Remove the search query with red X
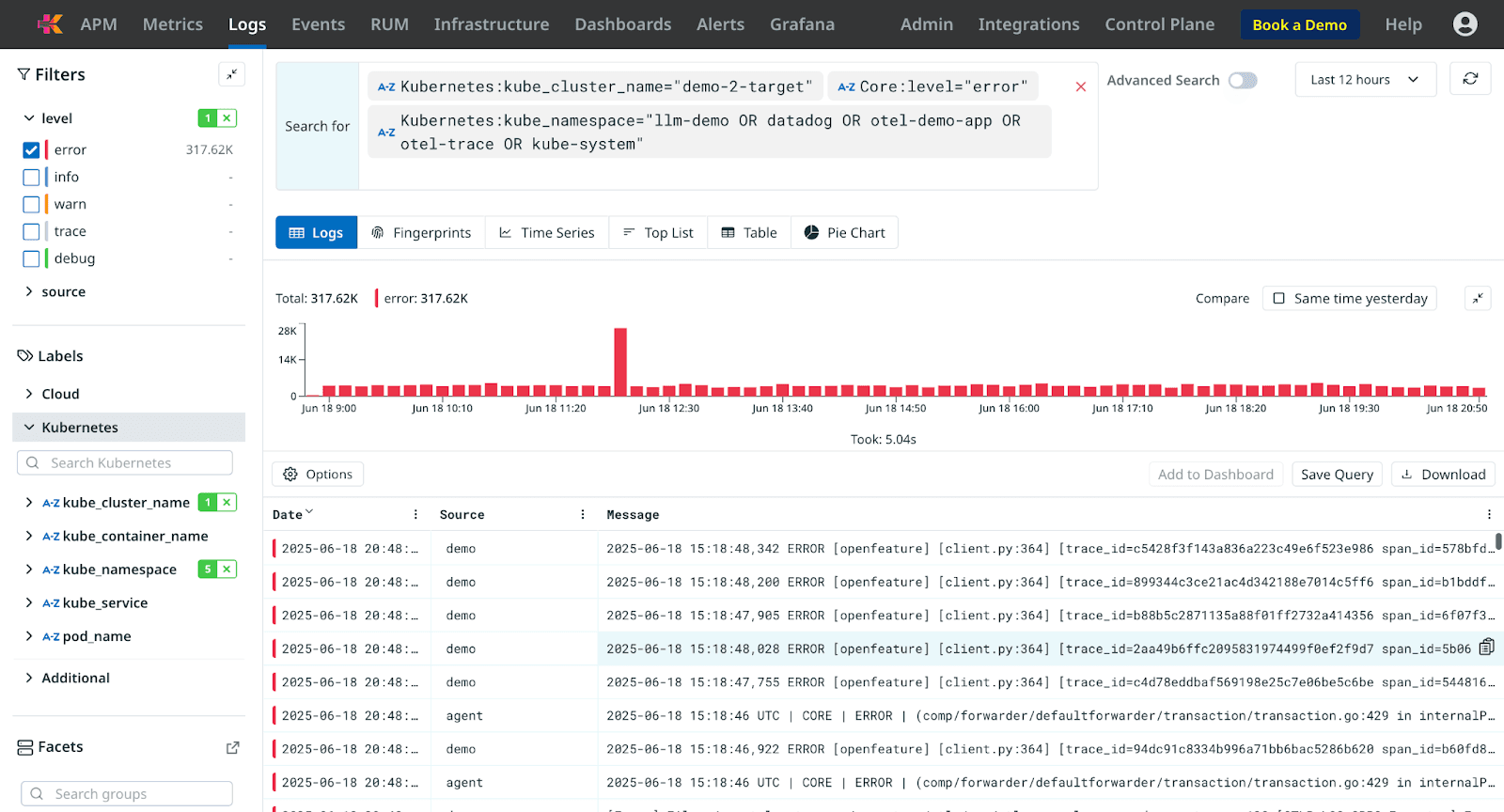1504x812 pixels. [x=1081, y=86]
